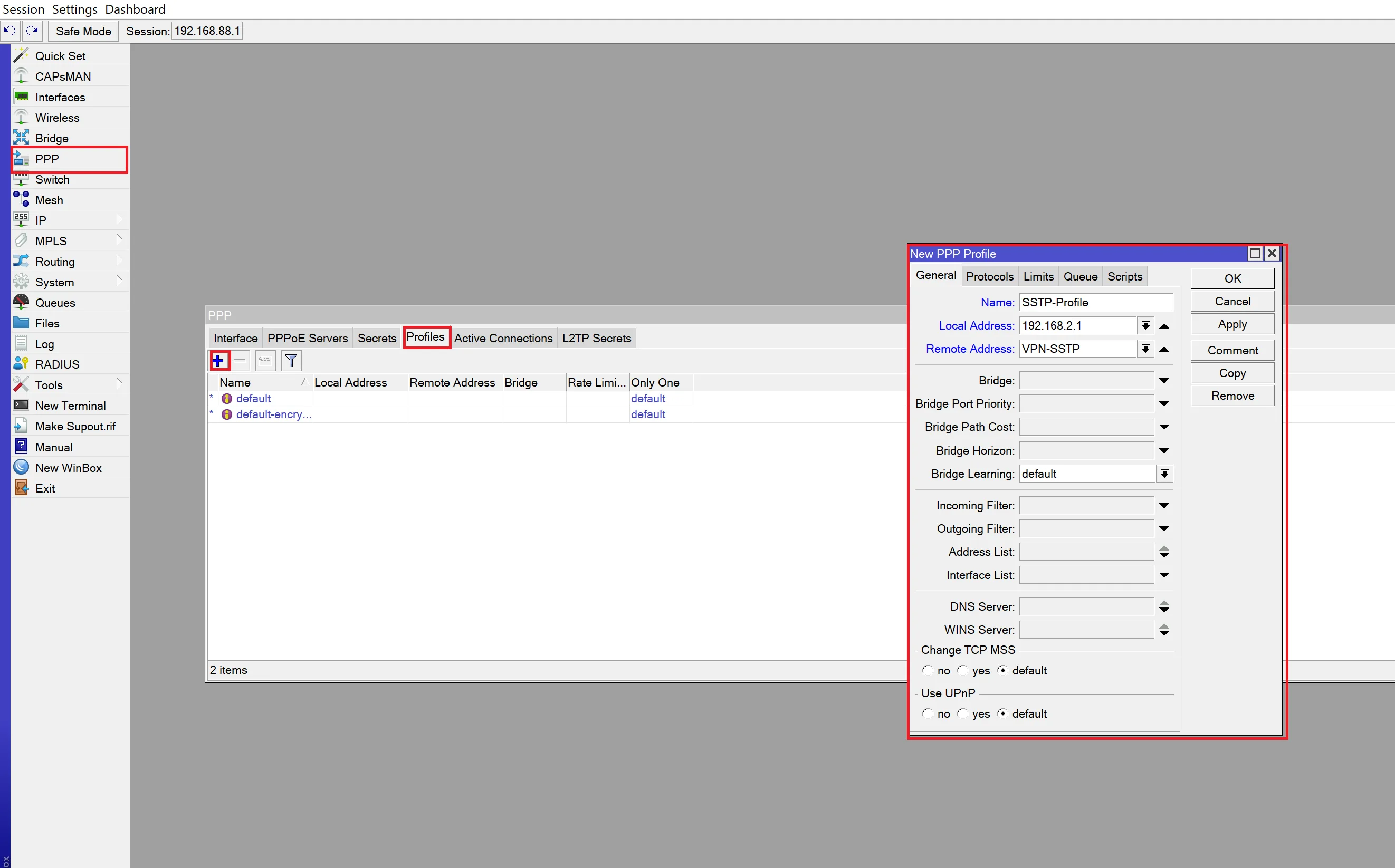Viewport: 1395px width, 868px height.
Task: Open the Log section
Action: (70, 344)
